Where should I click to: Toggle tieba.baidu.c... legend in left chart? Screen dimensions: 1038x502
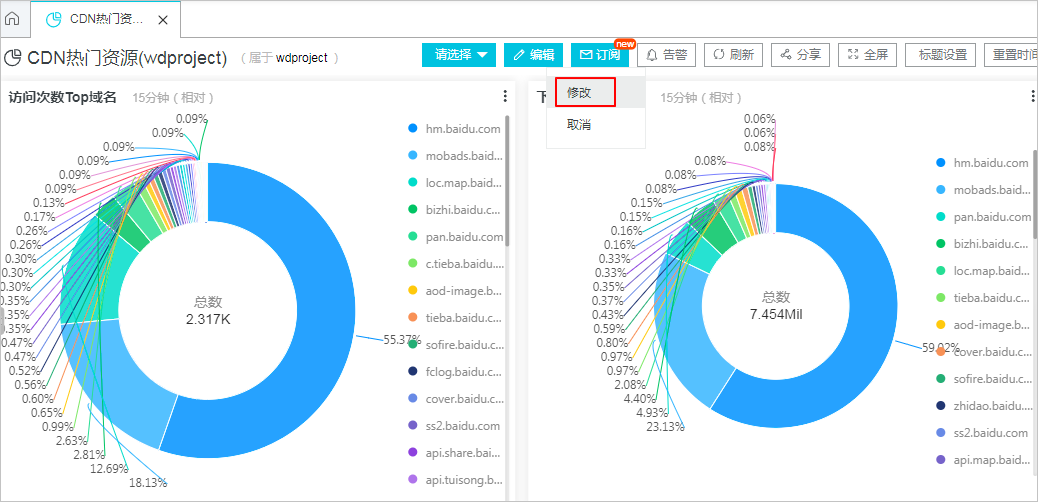[x=456, y=318]
